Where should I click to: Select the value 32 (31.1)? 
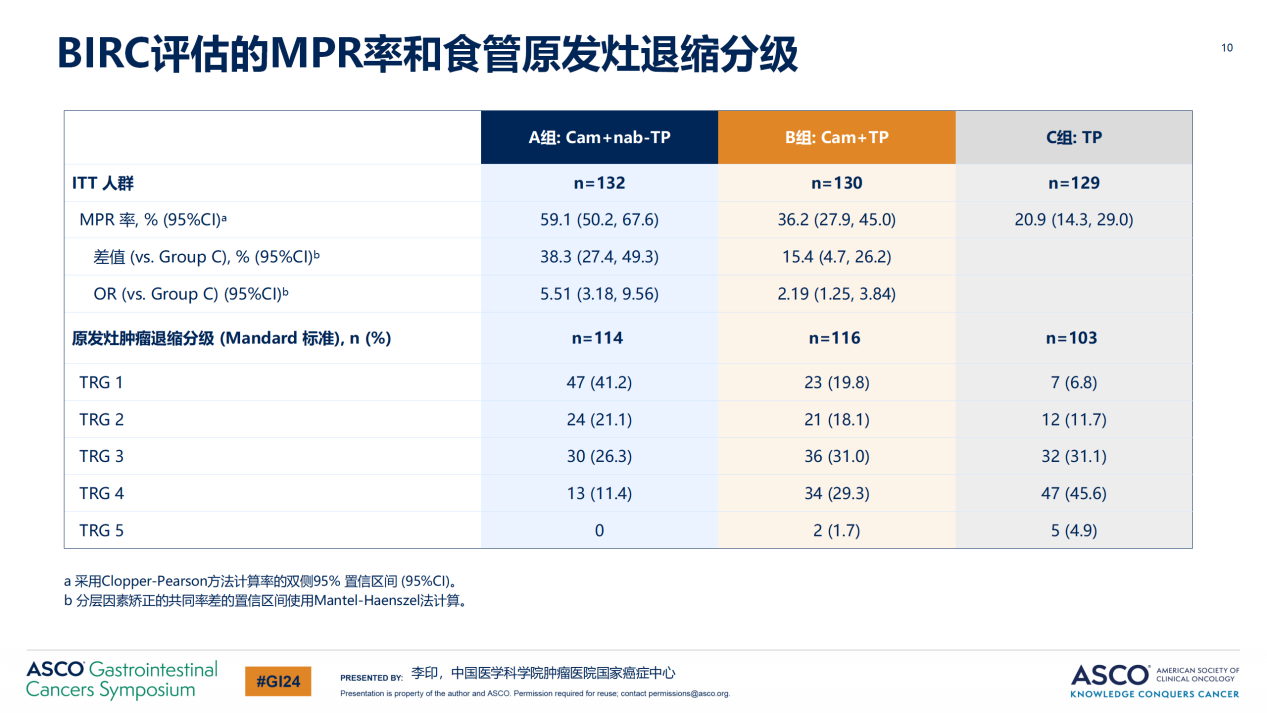tap(1074, 456)
